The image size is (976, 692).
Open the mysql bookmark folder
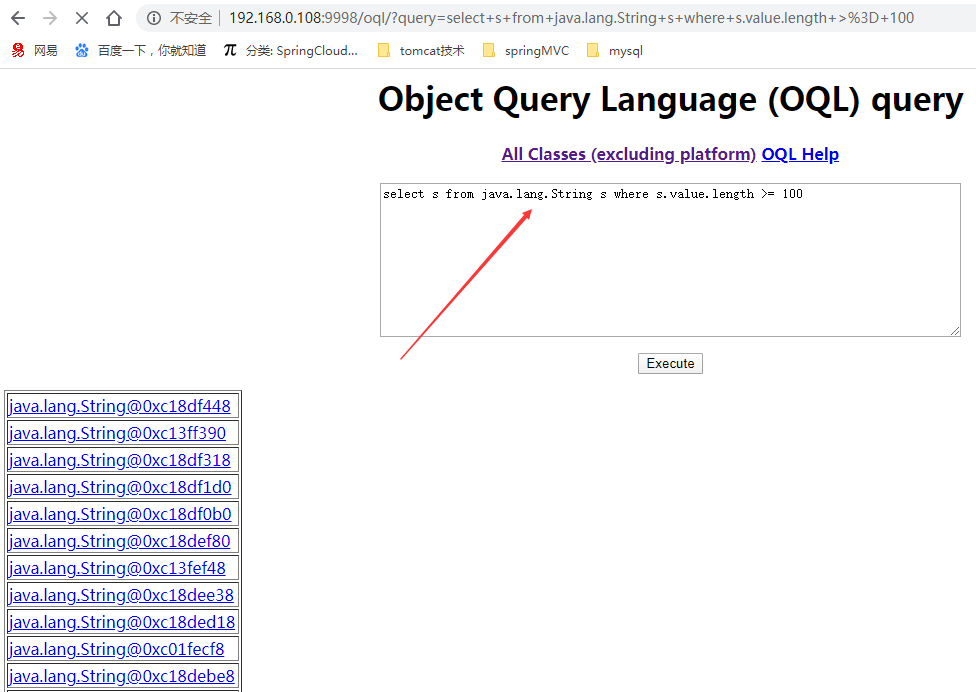click(x=615, y=50)
